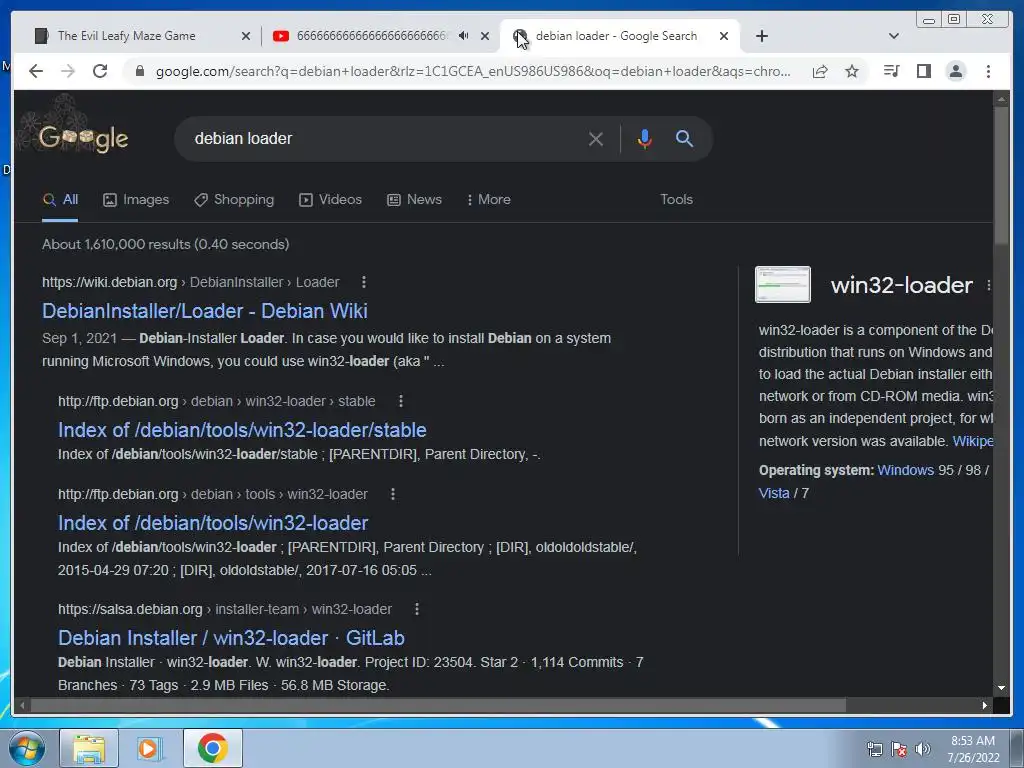
Task: Open the Tools search options
Action: [x=676, y=200]
